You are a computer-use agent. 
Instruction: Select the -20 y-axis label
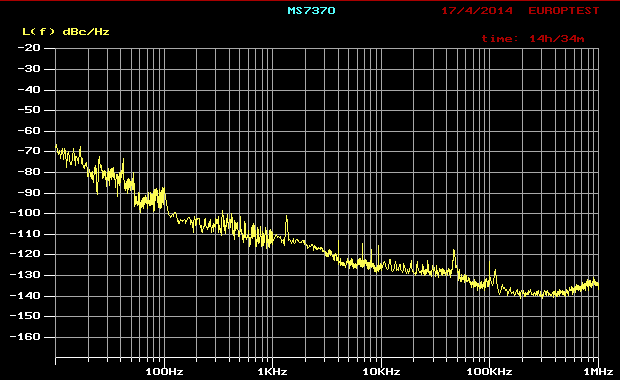pos(29,48)
